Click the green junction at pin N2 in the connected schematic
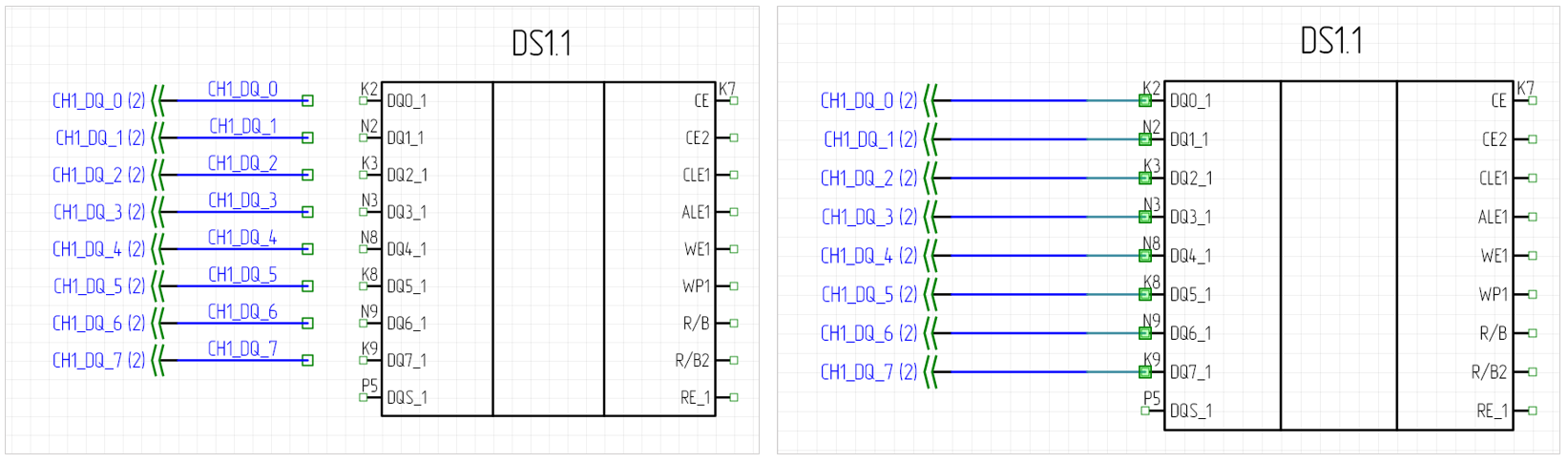 [x=1145, y=139]
